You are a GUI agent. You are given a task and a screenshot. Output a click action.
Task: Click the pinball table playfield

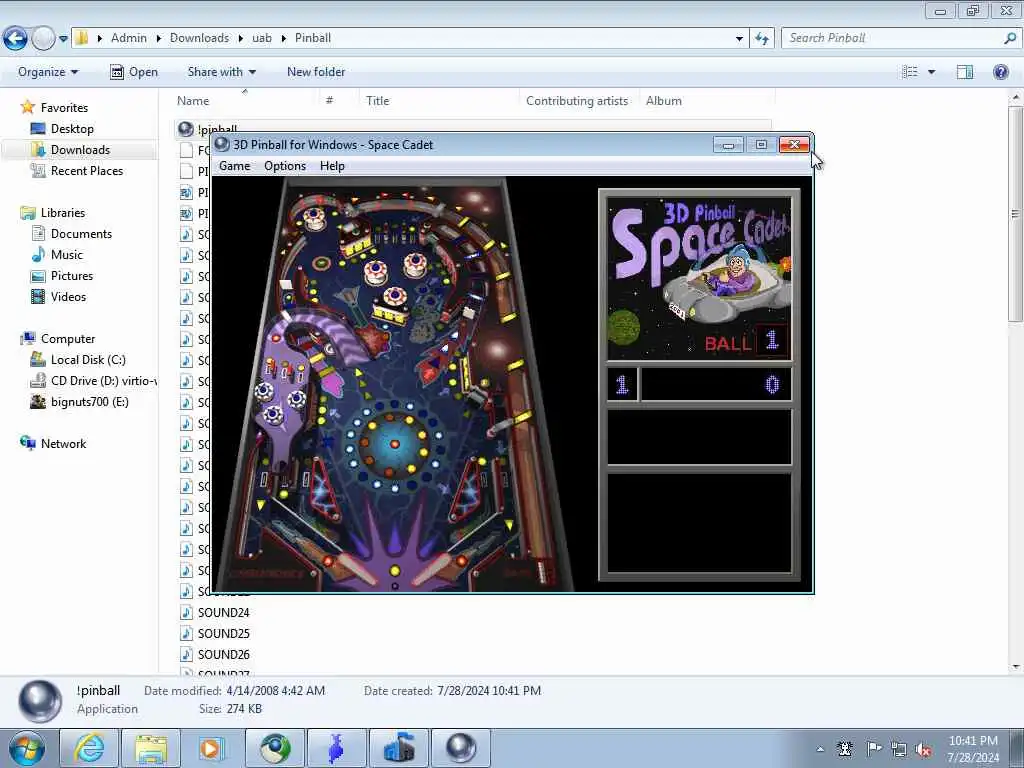(x=394, y=384)
